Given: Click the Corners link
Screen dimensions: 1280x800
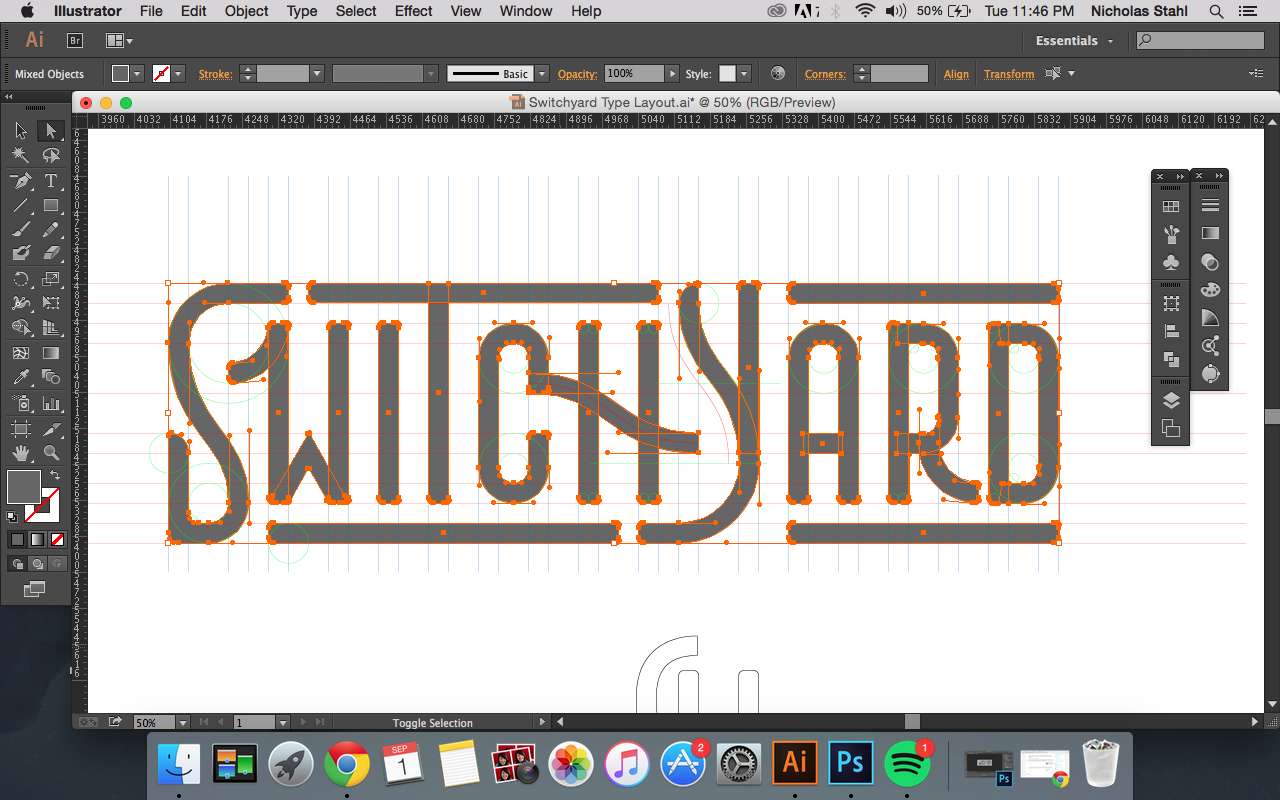Looking at the screenshot, I should coord(825,74).
